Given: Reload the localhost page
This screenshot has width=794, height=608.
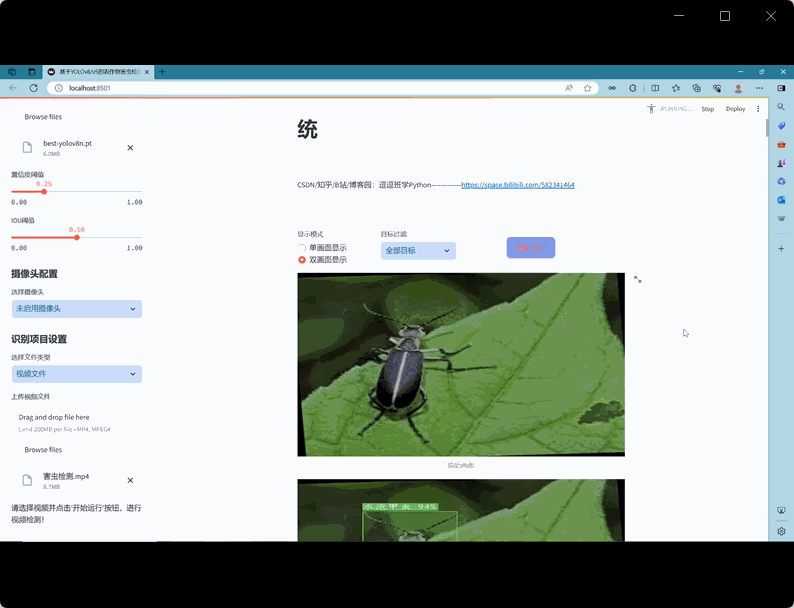Looking at the screenshot, I should [33, 88].
